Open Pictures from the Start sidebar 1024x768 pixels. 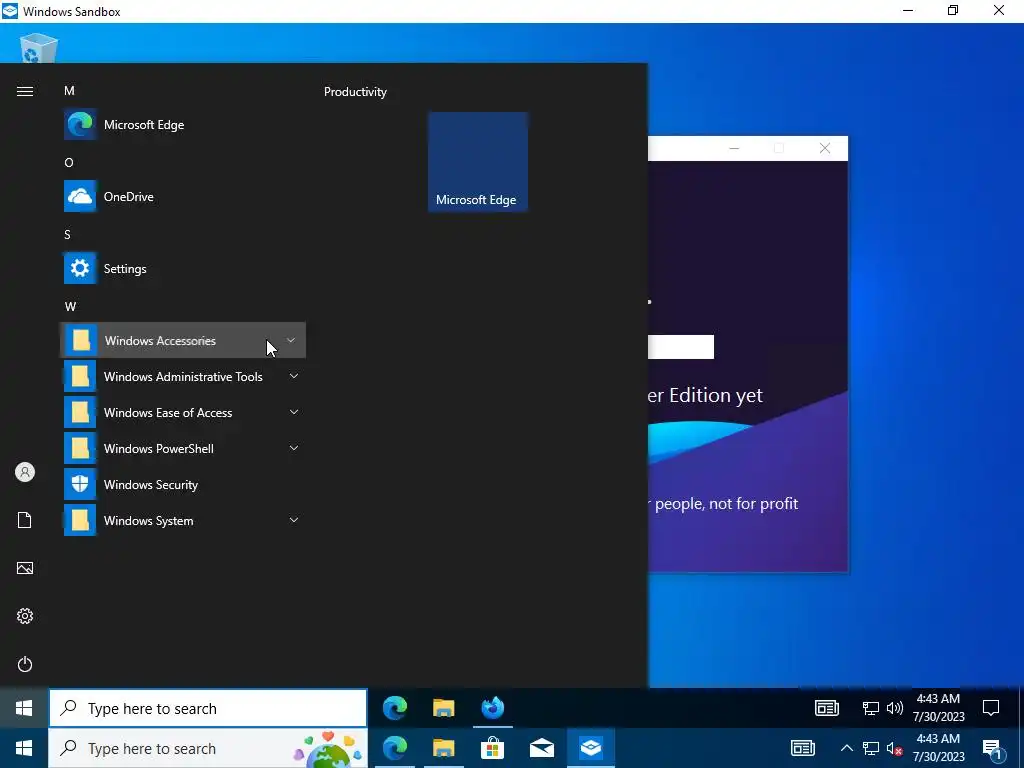[25, 568]
